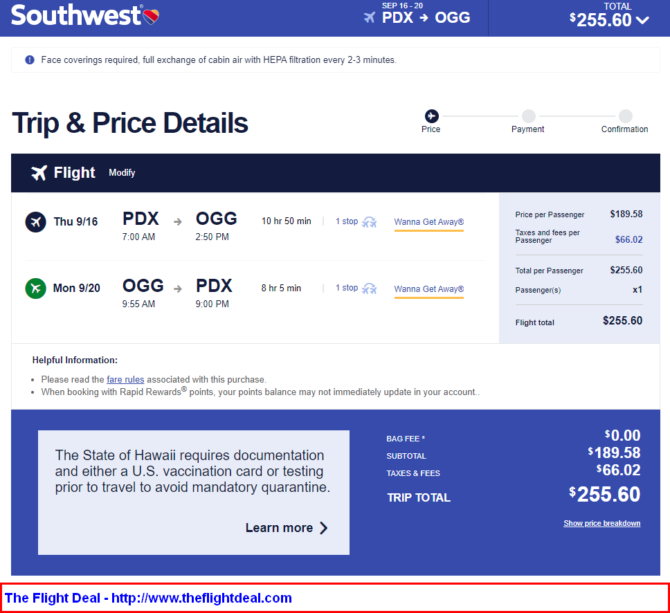Open Learn more chevron about Hawaii requirements
This screenshot has width=670, height=613.
[x=324, y=528]
